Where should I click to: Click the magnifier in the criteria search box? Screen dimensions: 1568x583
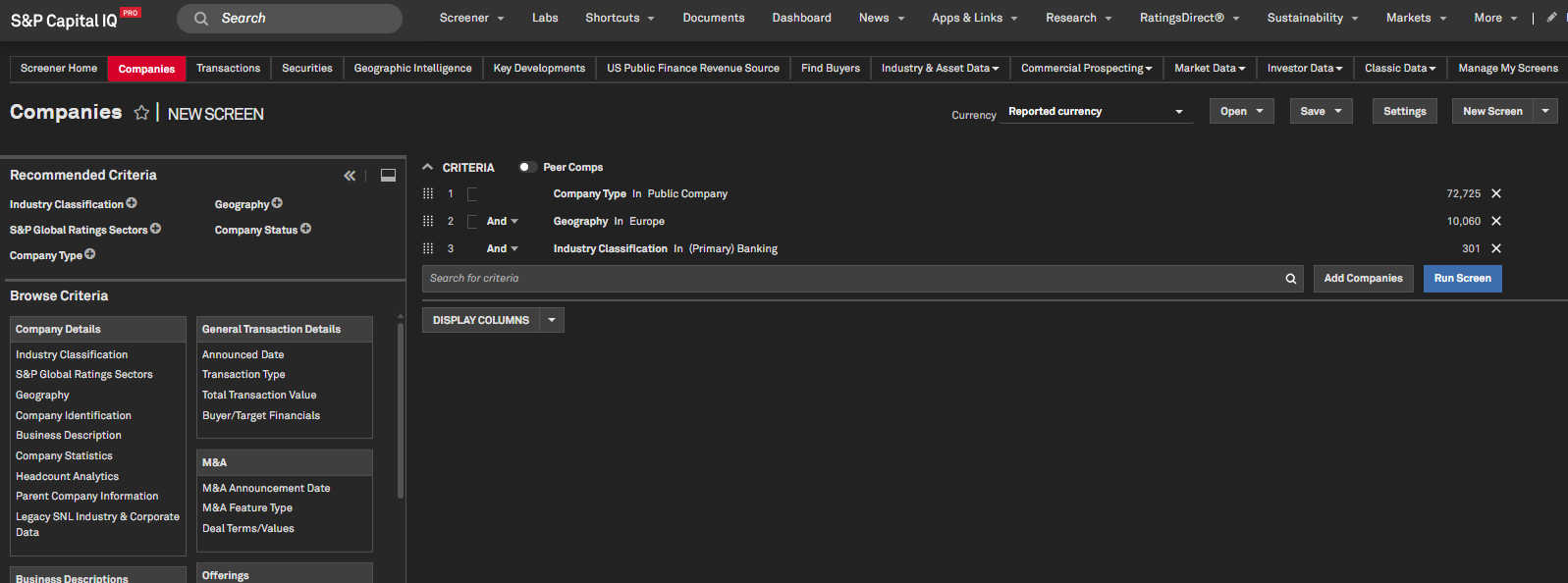[x=1291, y=279]
